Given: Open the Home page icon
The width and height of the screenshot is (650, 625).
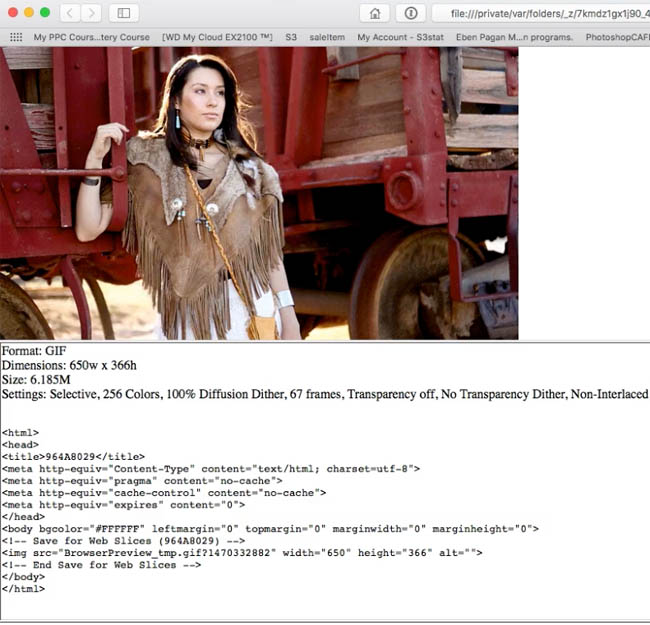Looking at the screenshot, I should pos(374,13).
